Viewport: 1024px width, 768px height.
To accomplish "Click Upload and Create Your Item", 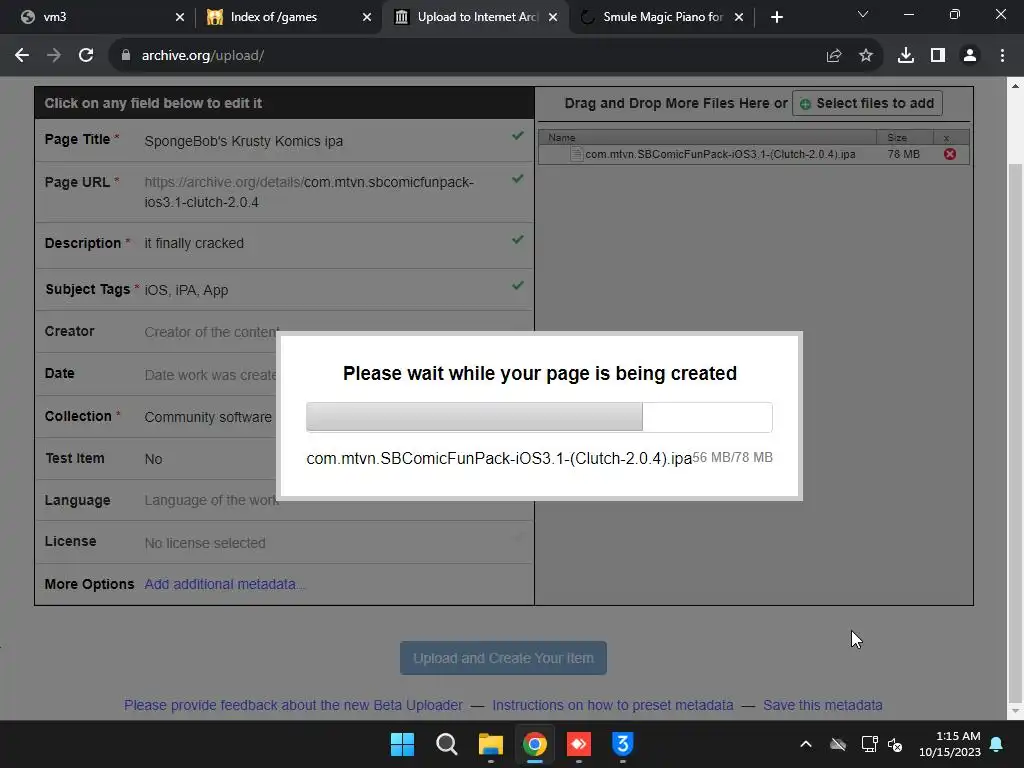I will point(503,658).
